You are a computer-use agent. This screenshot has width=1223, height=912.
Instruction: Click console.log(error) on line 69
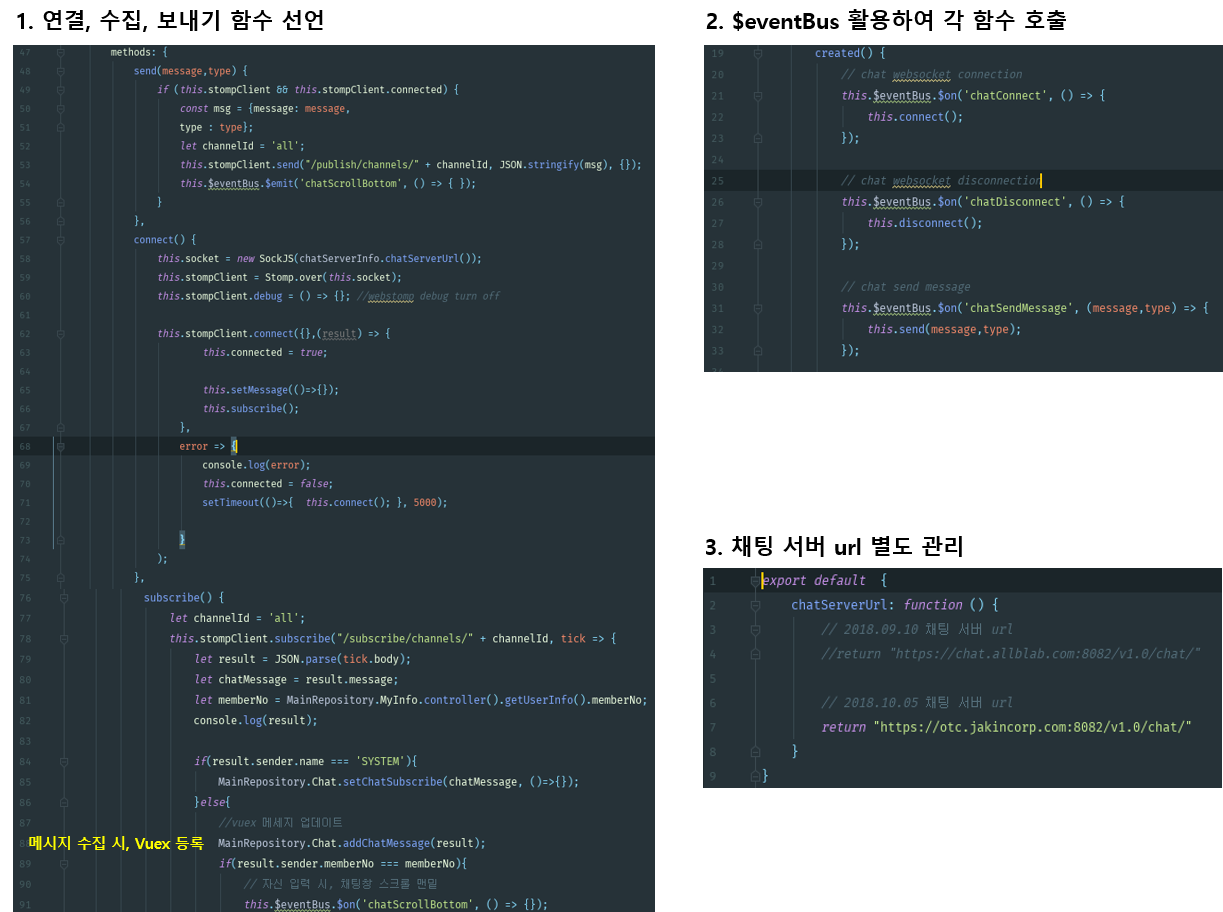coord(257,465)
